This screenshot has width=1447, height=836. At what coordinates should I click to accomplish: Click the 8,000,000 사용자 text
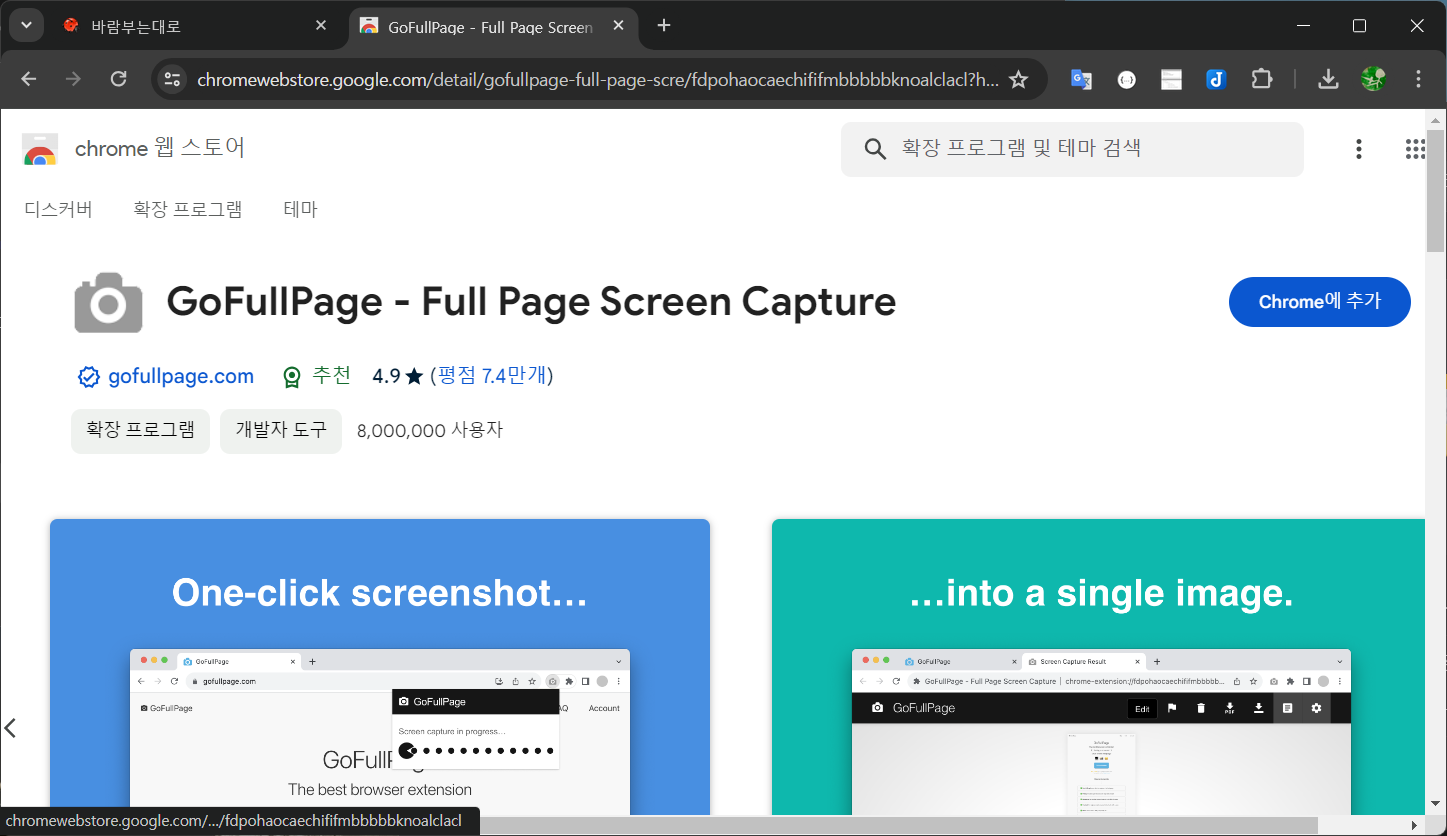pyautogui.click(x=430, y=431)
